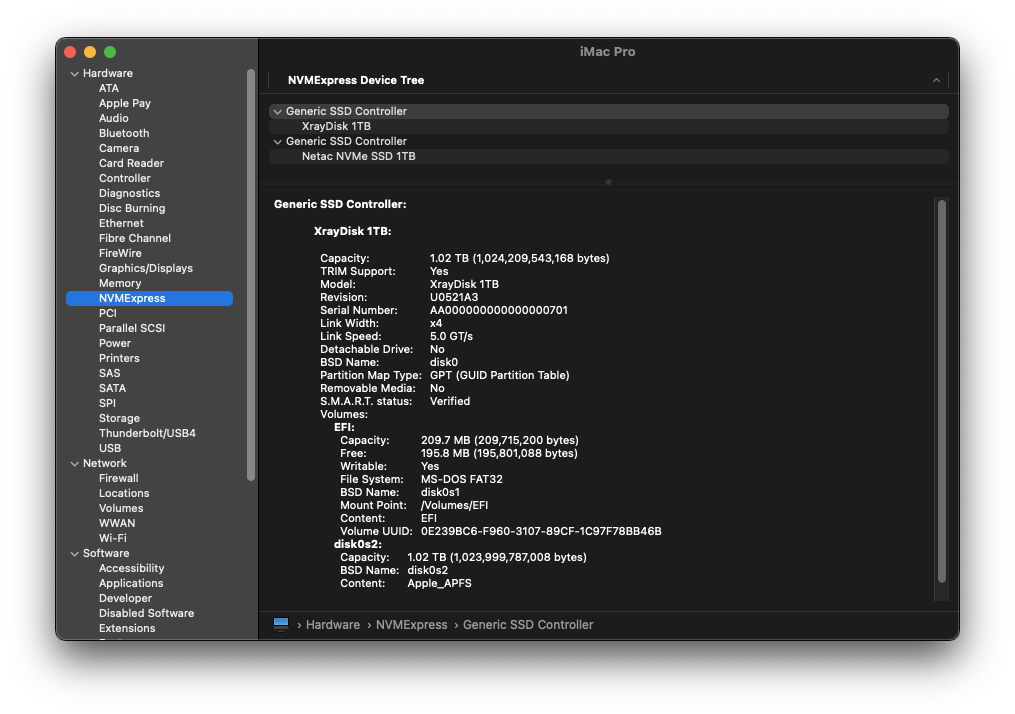The height and width of the screenshot is (714, 1015).
Task: Select Bluetooth in the sidebar
Action: pos(124,133)
